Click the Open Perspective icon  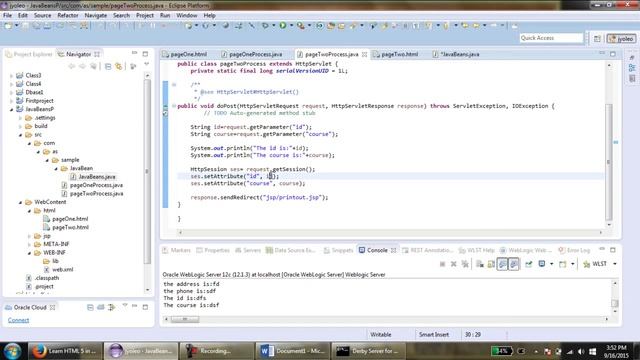click(x=597, y=38)
